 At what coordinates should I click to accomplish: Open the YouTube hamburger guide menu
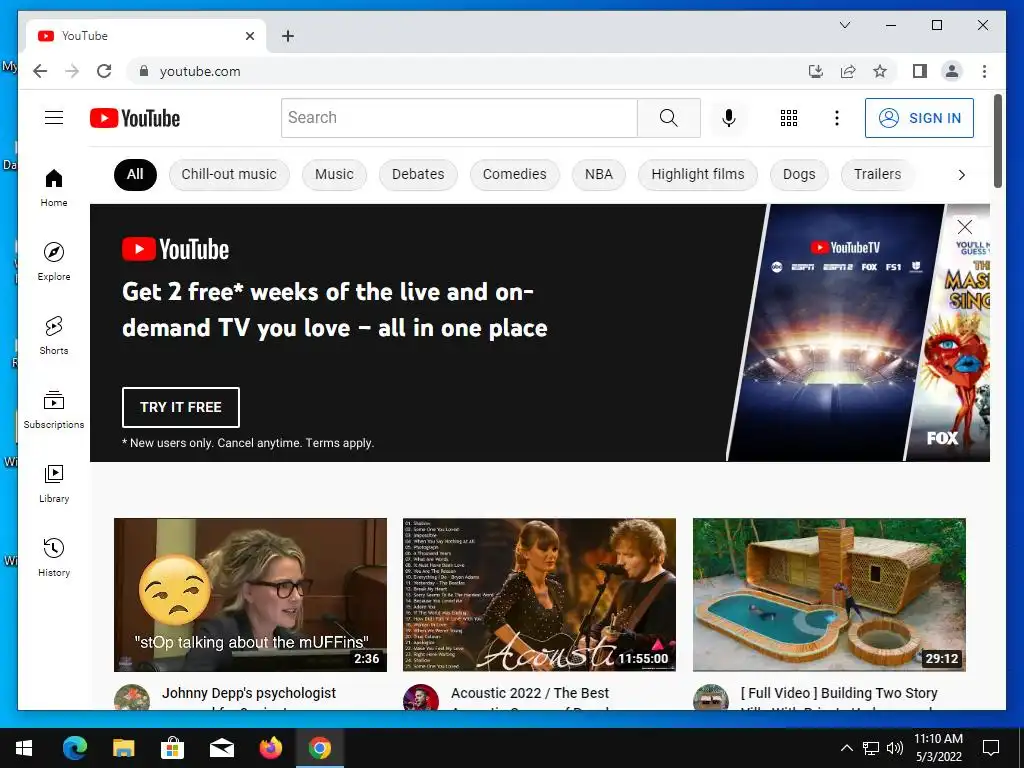(54, 118)
